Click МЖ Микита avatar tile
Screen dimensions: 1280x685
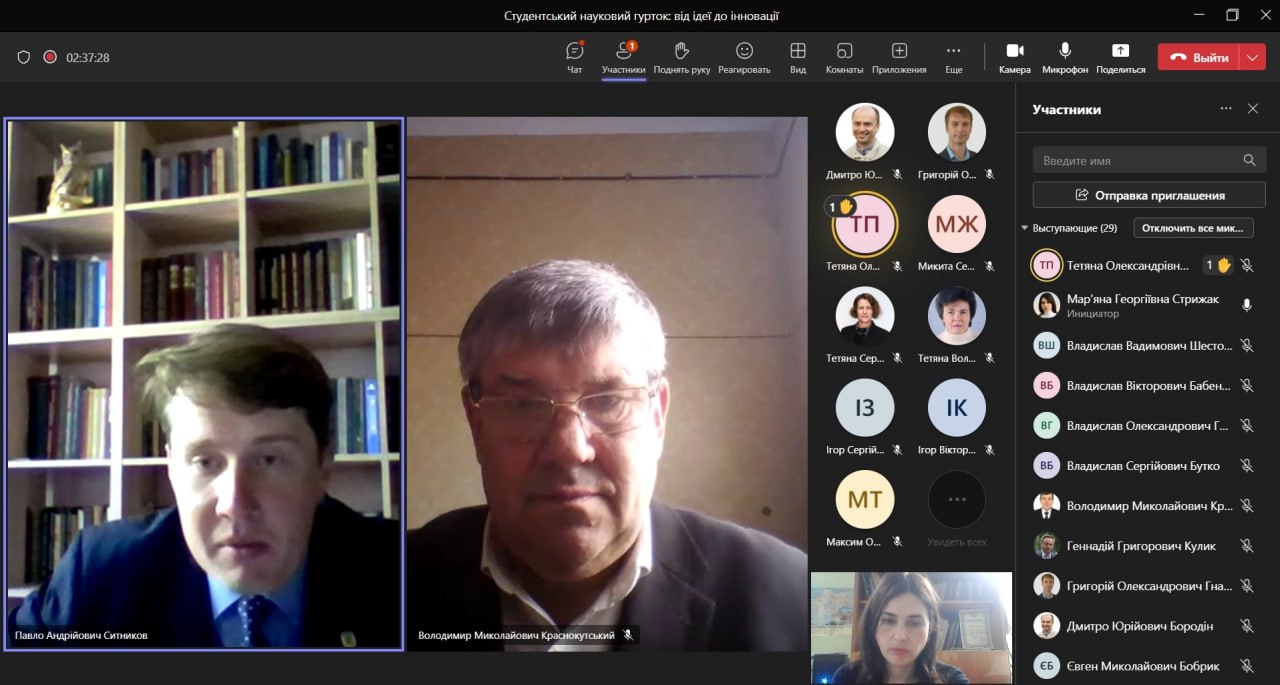click(x=957, y=224)
